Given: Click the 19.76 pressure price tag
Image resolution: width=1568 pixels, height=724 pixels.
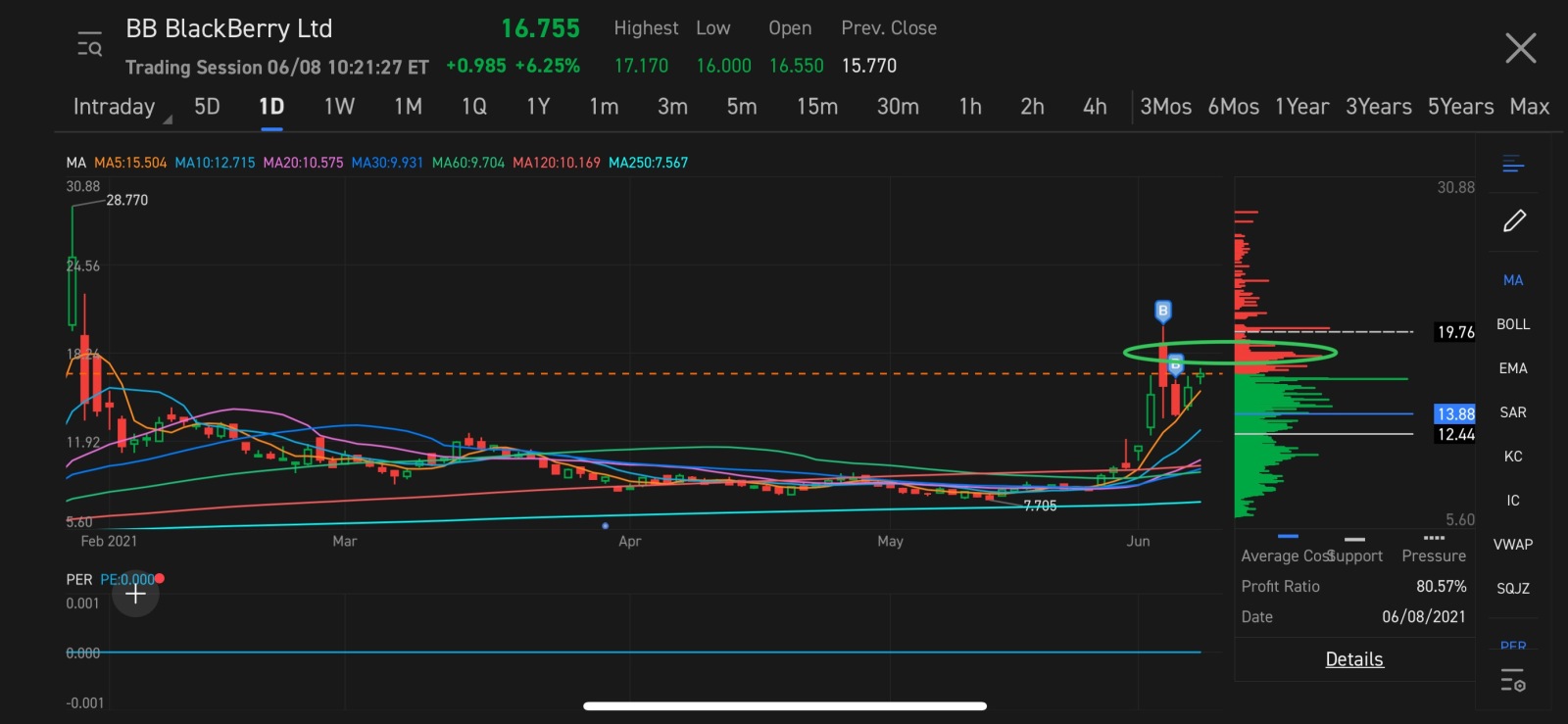Looking at the screenshot, I should [x=1455, y=332].
